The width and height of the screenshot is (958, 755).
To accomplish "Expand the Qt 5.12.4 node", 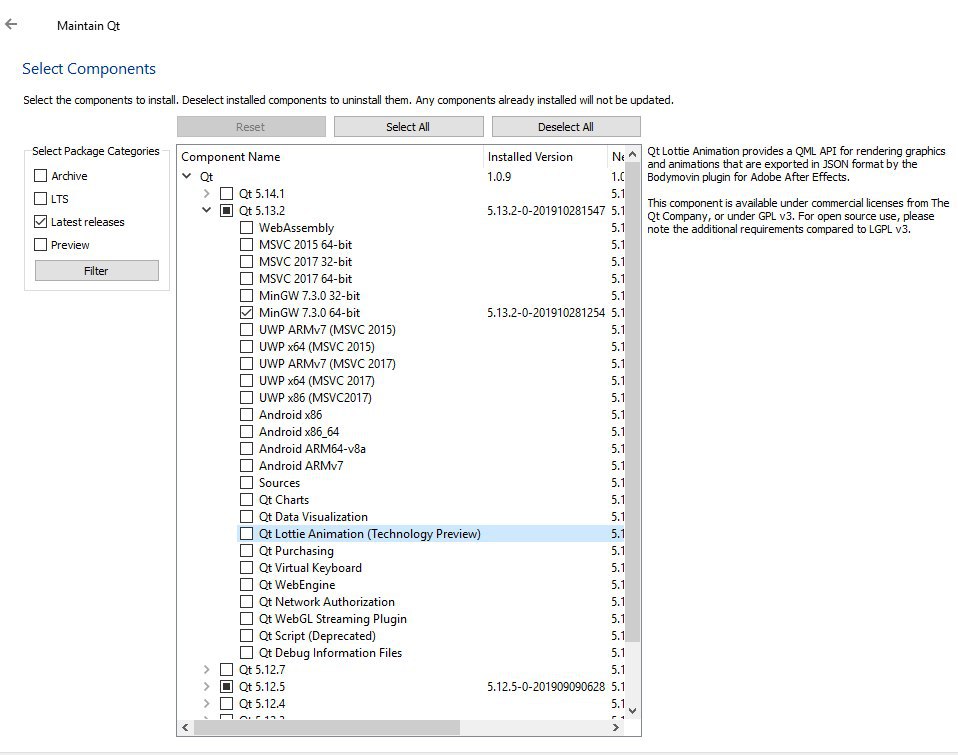I will click(x=207, y=704).
